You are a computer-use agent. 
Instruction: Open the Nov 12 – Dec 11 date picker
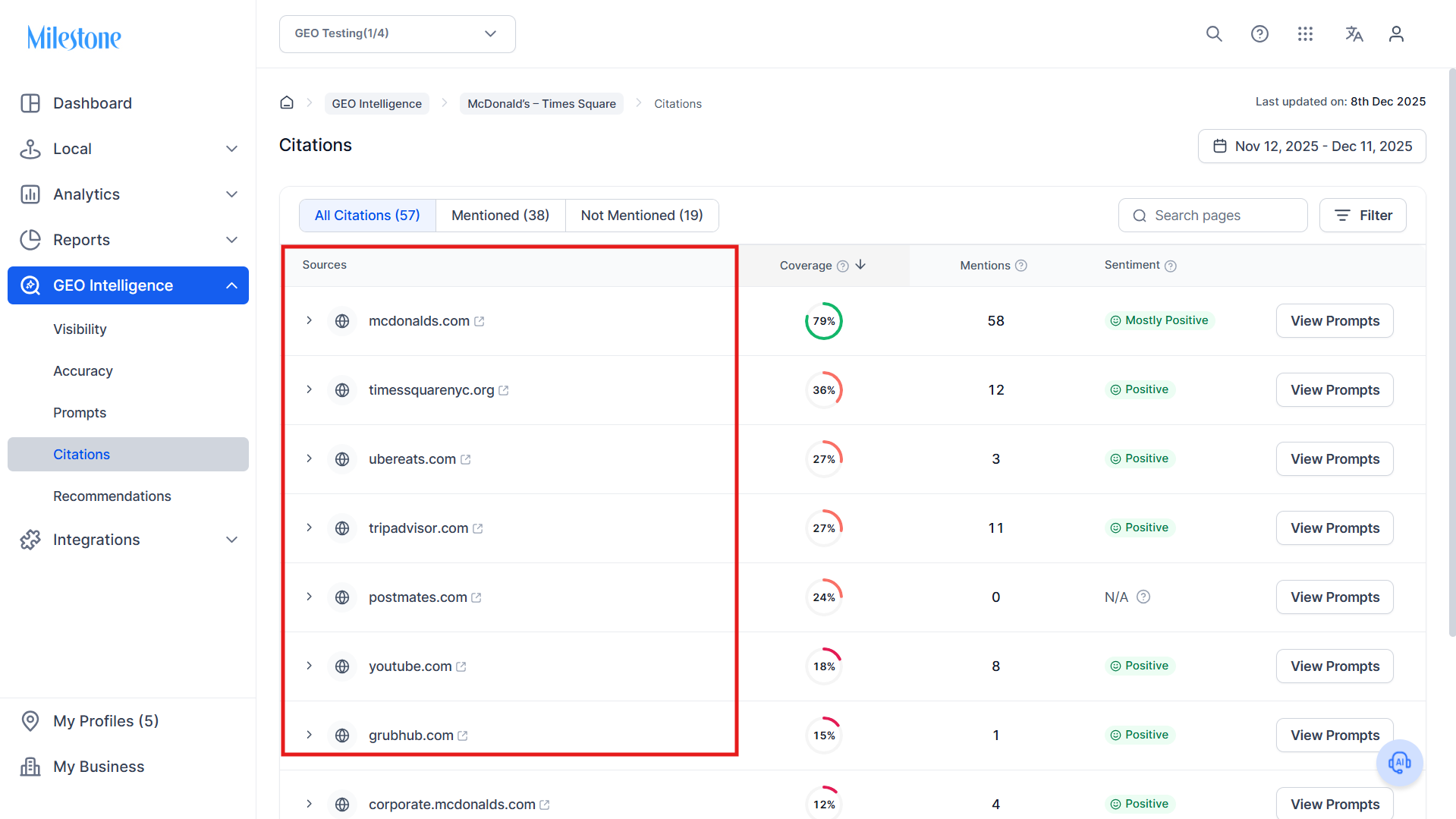(1312, 146)
